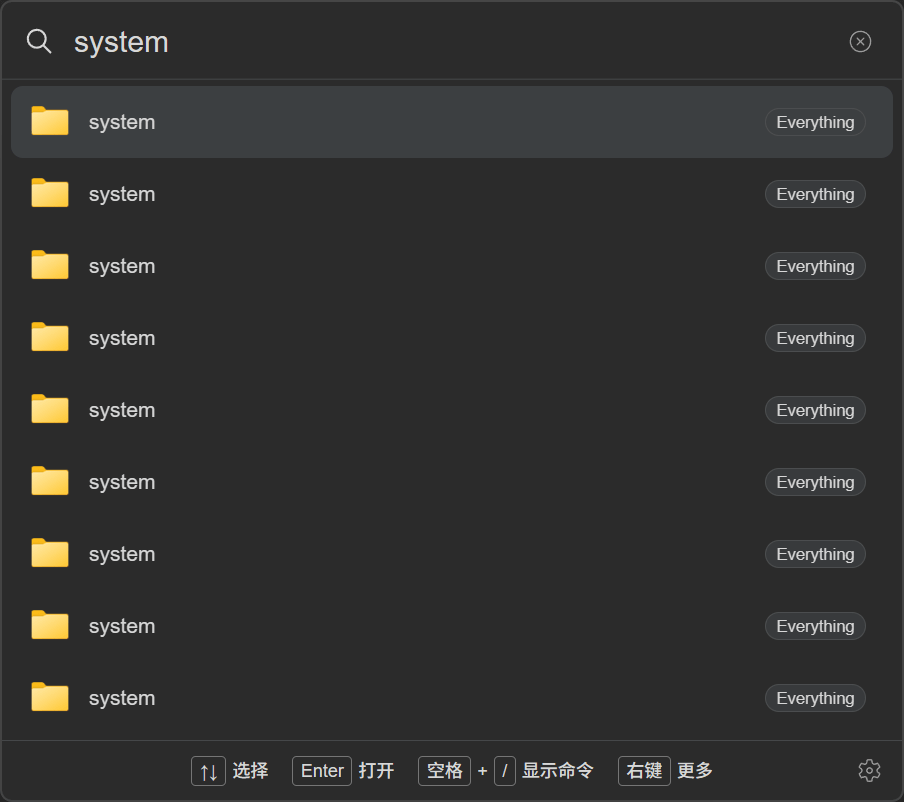Screen dimensions: 904x802
Task: Select the fourth system result row
Action: pyautogui.click(x=452, y=338)
